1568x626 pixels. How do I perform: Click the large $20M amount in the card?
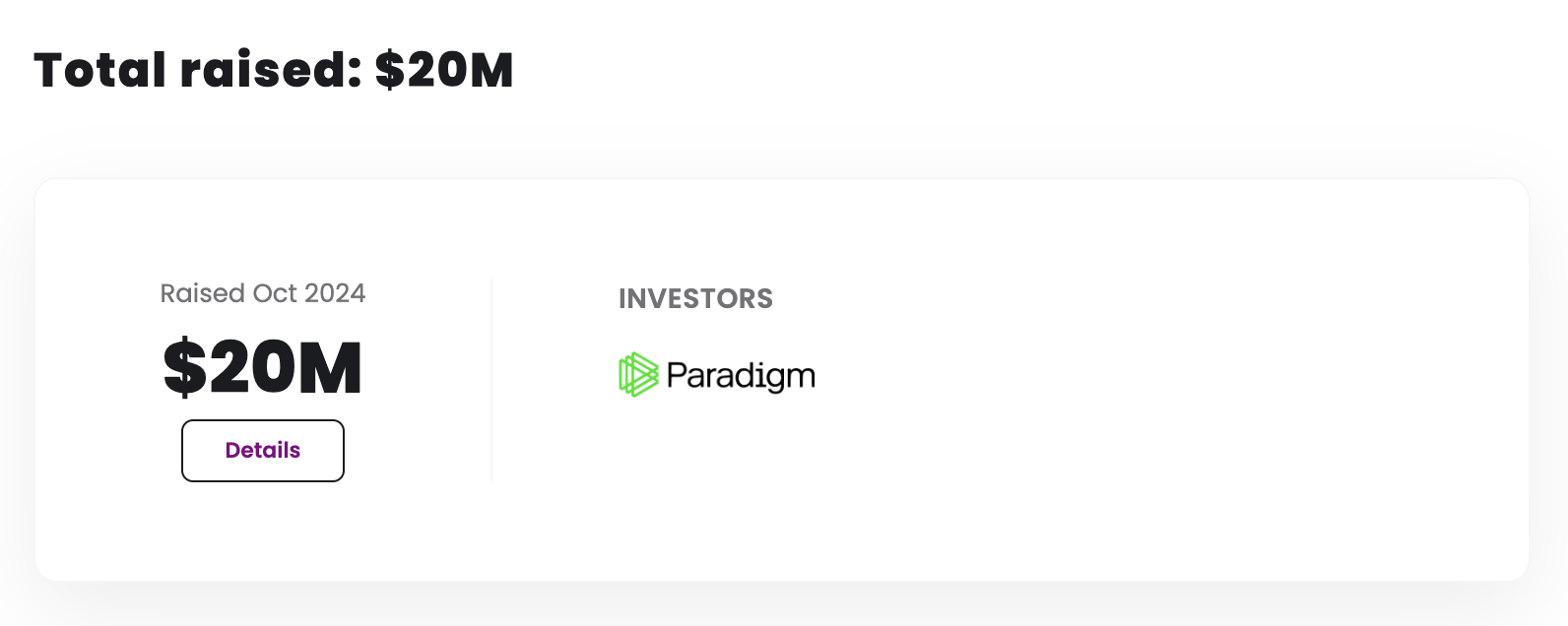[263, 368]
